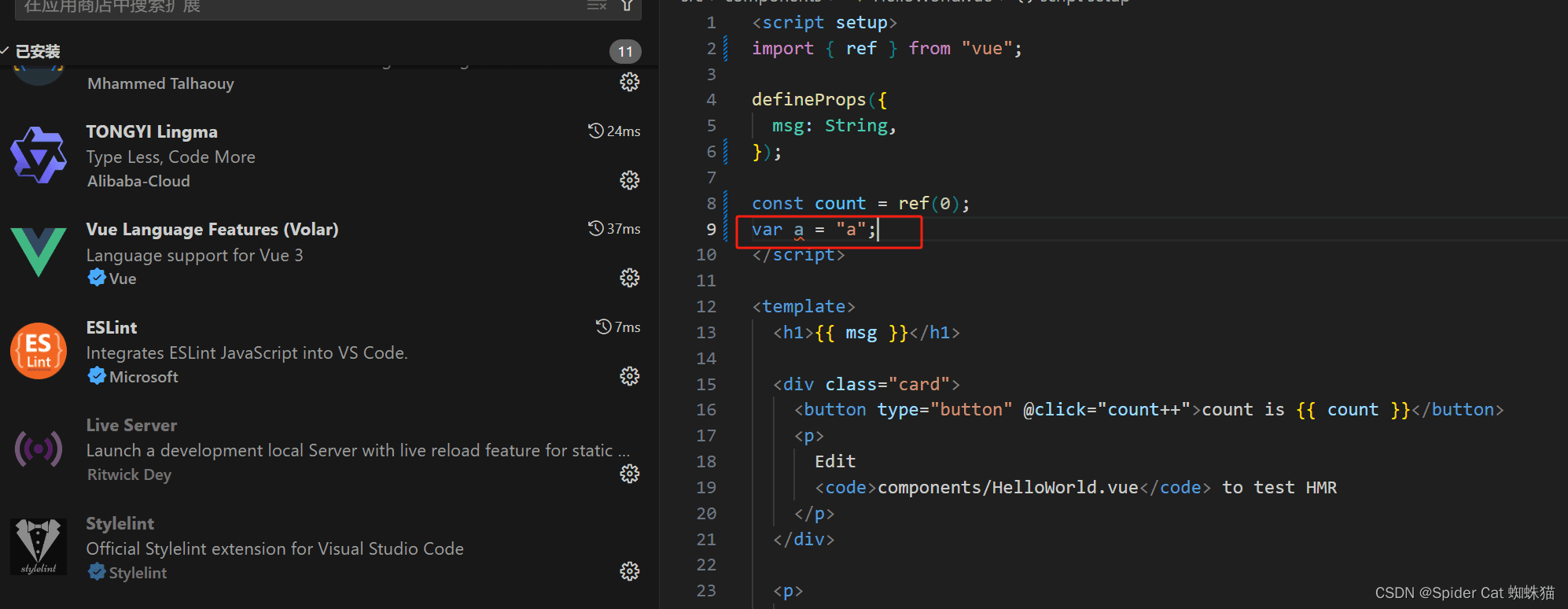Open the Live Server extension title
Viewport: 1568px width, 609px height.
point(131,425)
